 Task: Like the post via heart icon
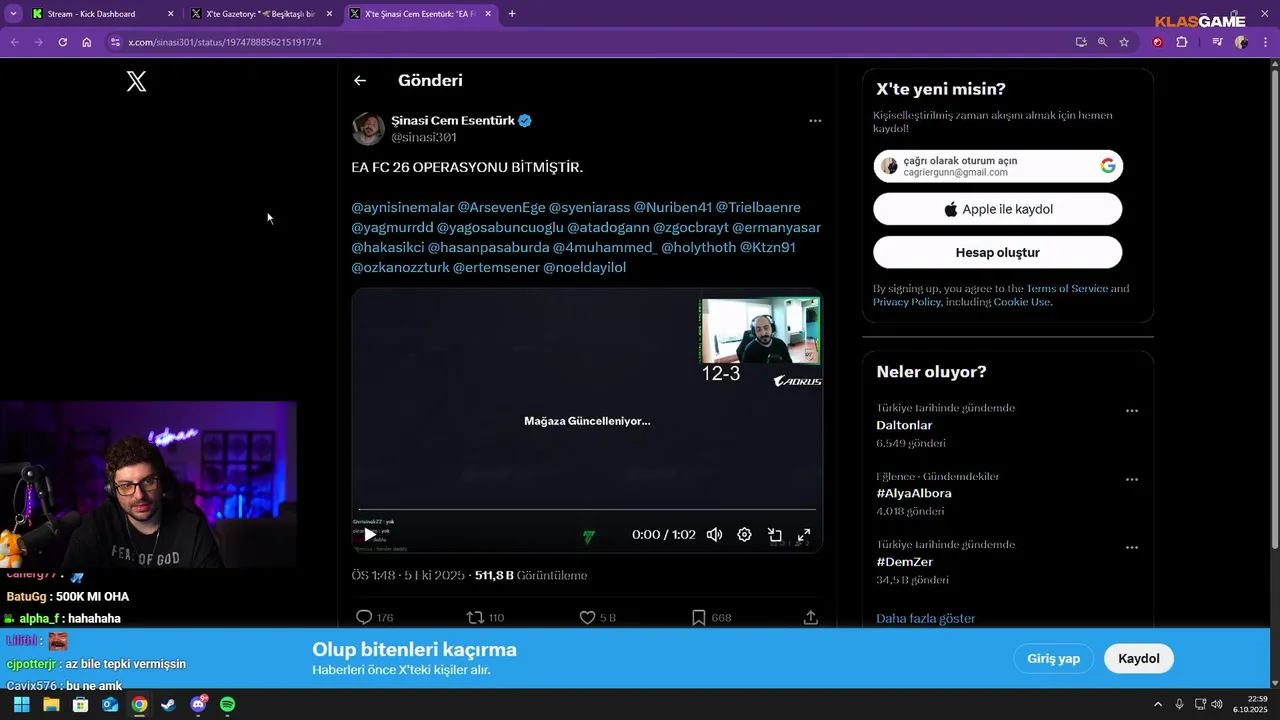(x=588, y=618)
